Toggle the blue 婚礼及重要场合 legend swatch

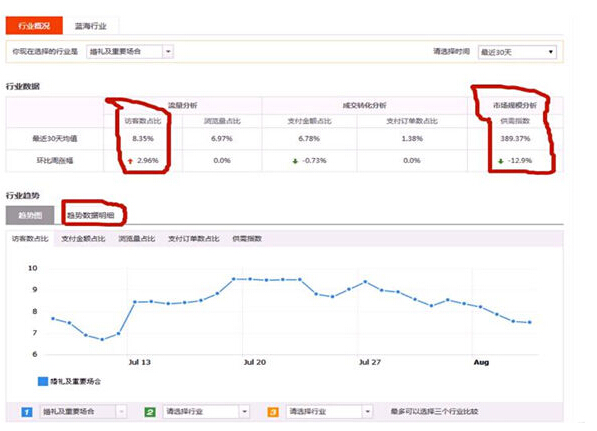coord(43,381)
